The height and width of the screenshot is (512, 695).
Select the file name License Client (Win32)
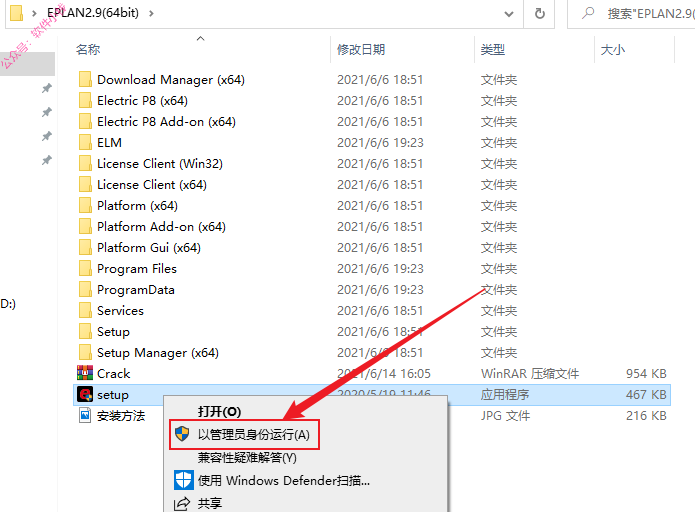click(x=160, y=164)
